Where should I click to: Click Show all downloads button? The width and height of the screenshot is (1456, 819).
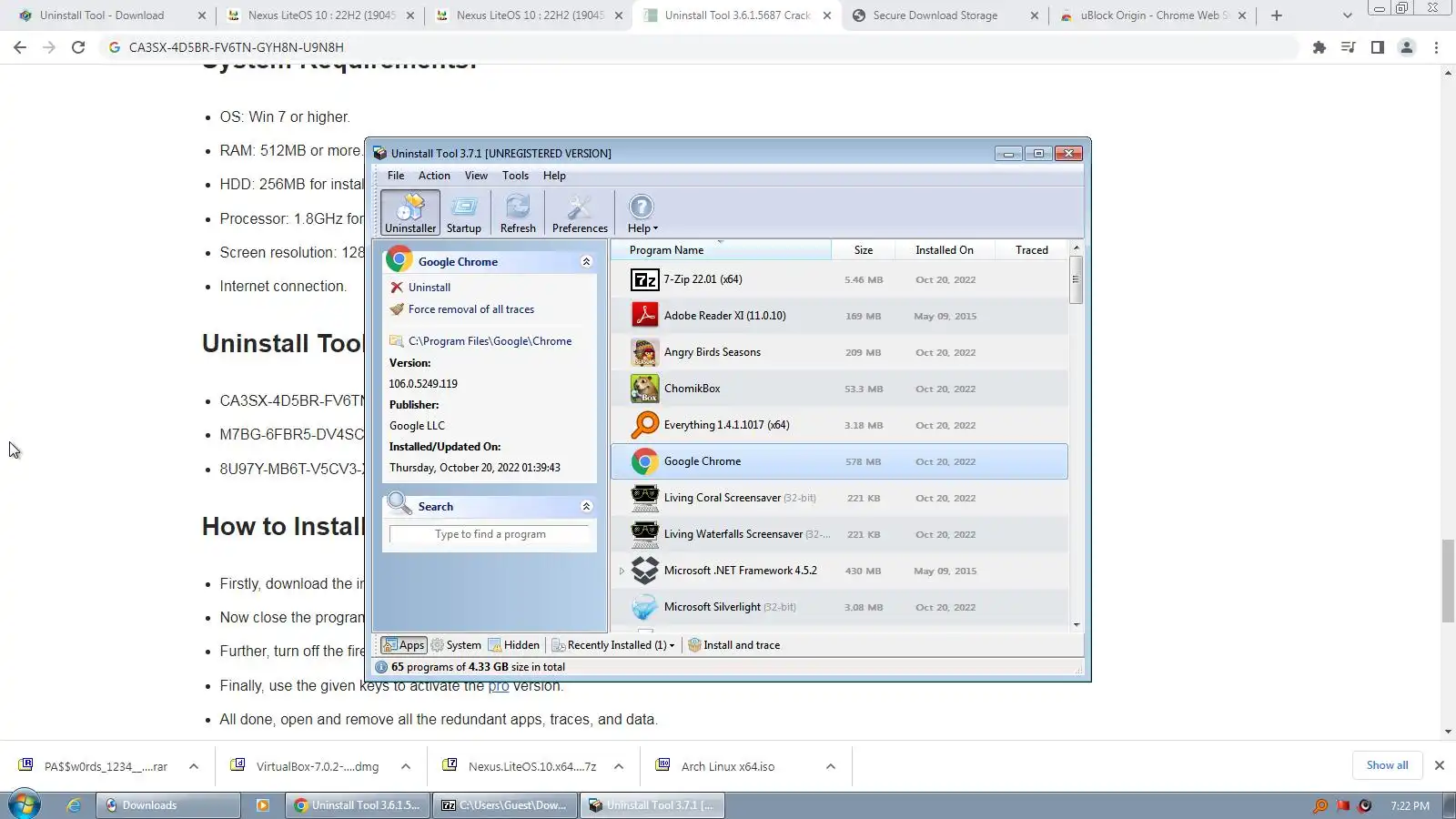pyautogui.click(x=1387, y=765)
